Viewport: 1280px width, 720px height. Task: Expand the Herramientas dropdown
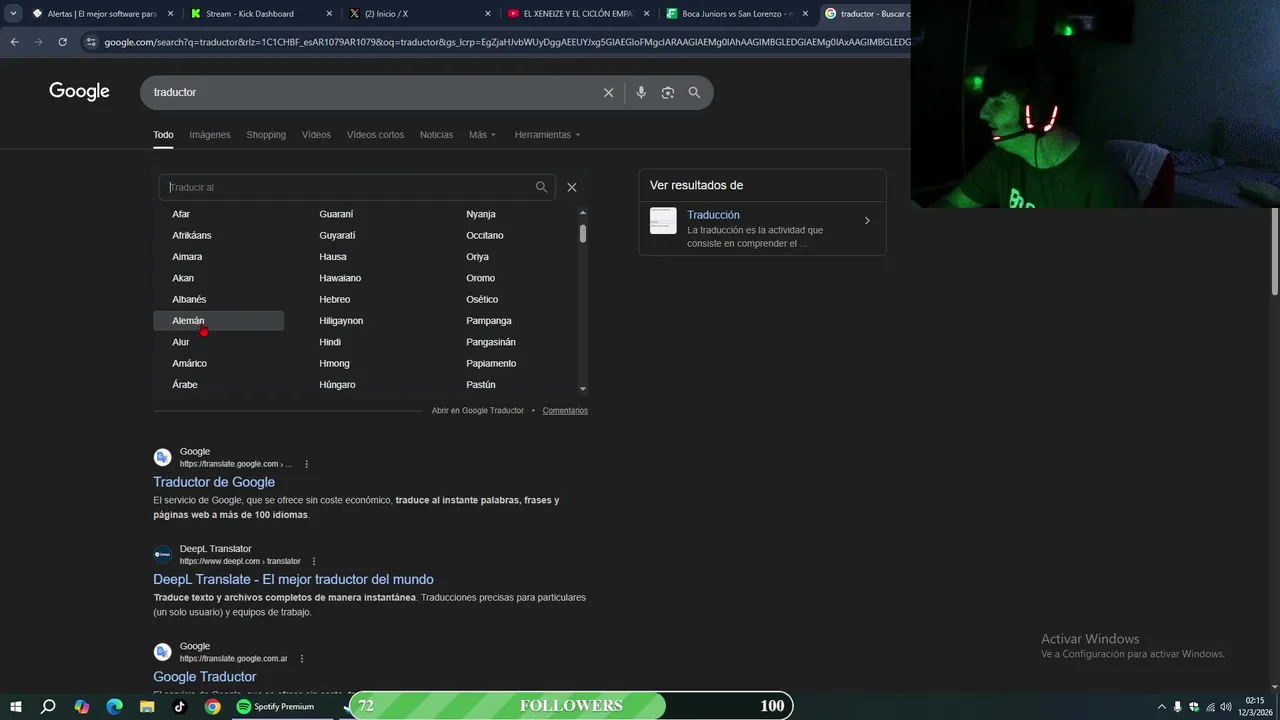click(x=547, y=135)
